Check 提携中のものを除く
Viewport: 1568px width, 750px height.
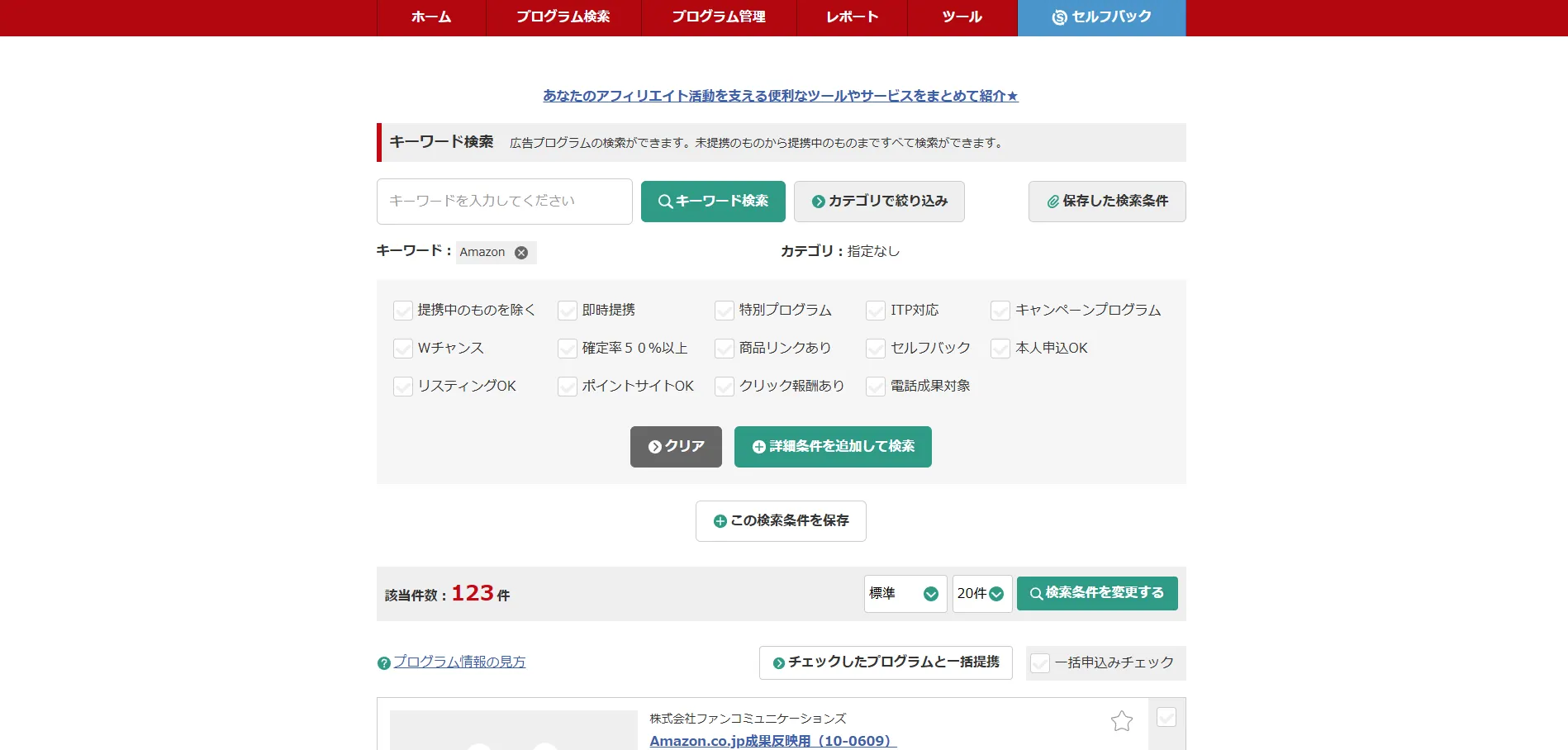pos(403,311)
